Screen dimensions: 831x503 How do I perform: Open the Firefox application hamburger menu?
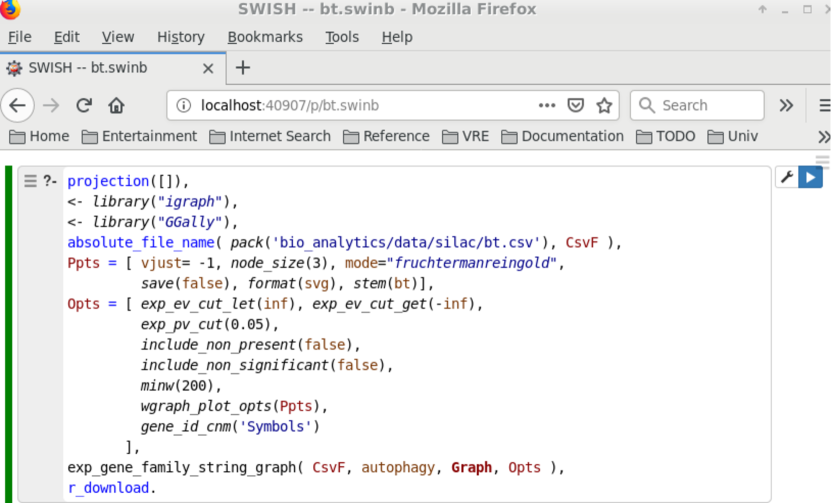pos(824,105)
